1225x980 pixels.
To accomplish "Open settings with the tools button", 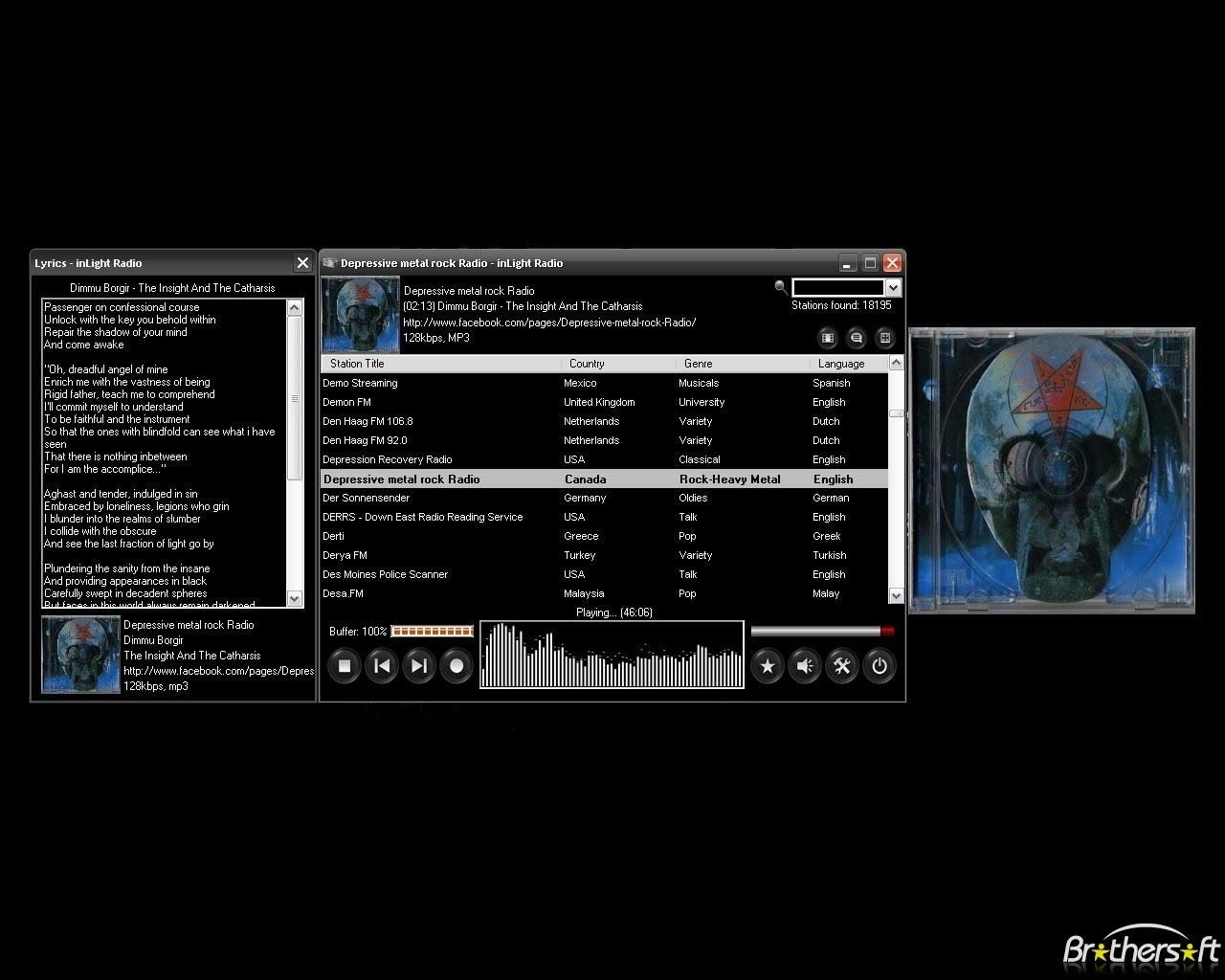I will (842, 666).
